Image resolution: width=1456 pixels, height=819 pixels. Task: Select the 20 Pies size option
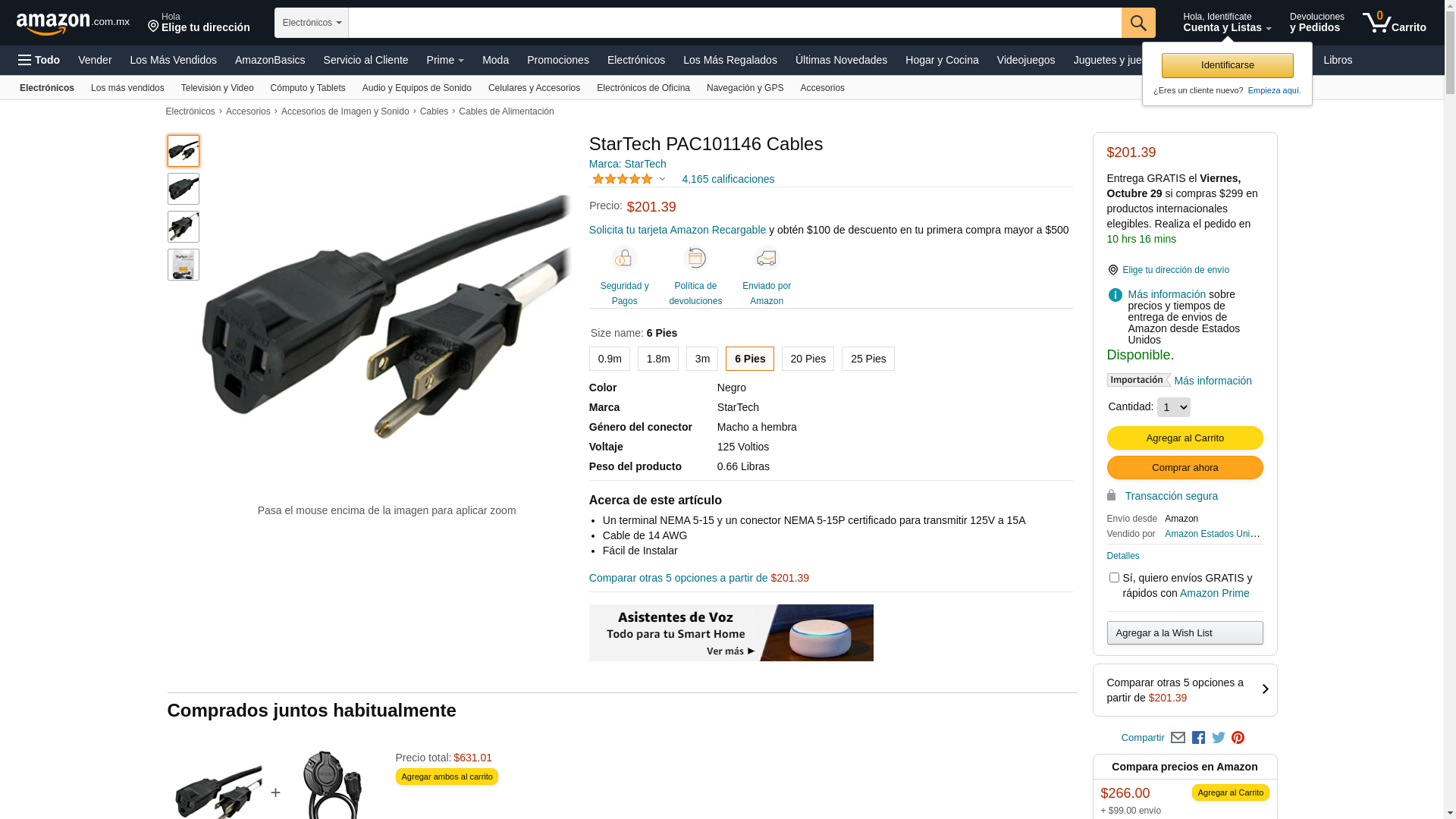tap(808, 359)
